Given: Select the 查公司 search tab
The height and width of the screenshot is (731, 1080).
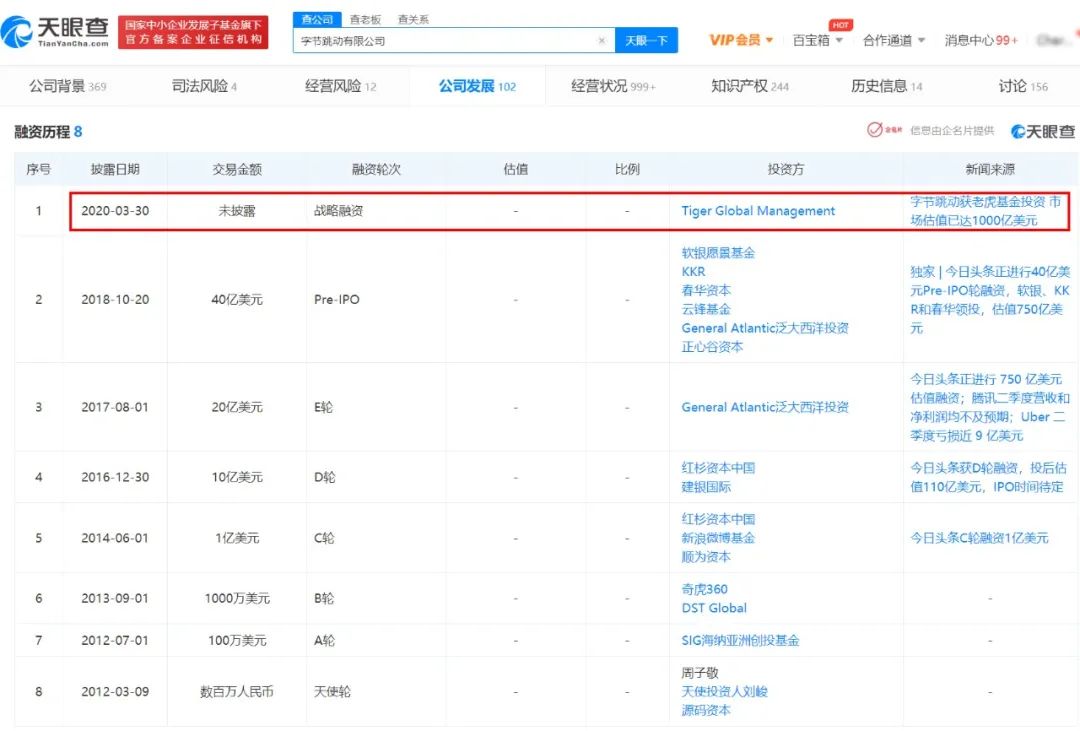Looking at the screenshot, I should pyautogui.click(x=317, y=19).
